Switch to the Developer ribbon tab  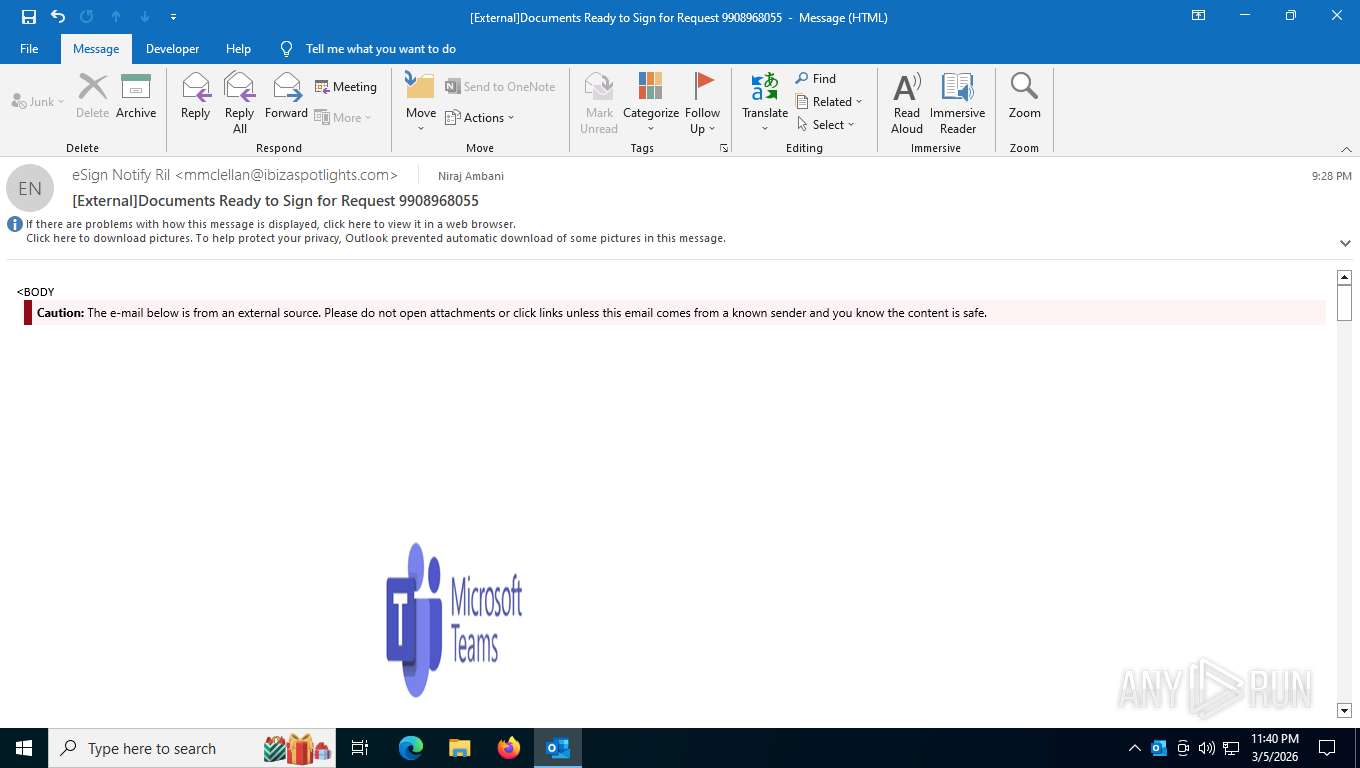pyautogui.click(x=172, y=49)
